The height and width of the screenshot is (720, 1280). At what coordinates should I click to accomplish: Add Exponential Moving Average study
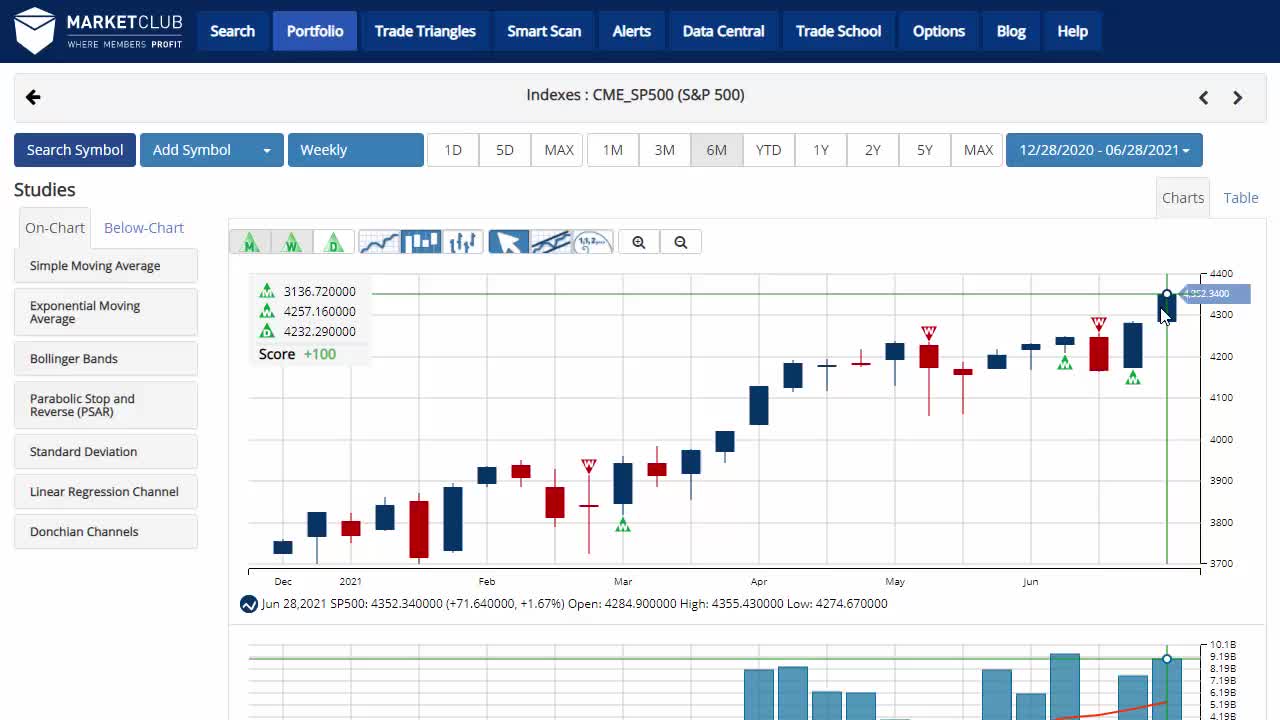point(106,312)
